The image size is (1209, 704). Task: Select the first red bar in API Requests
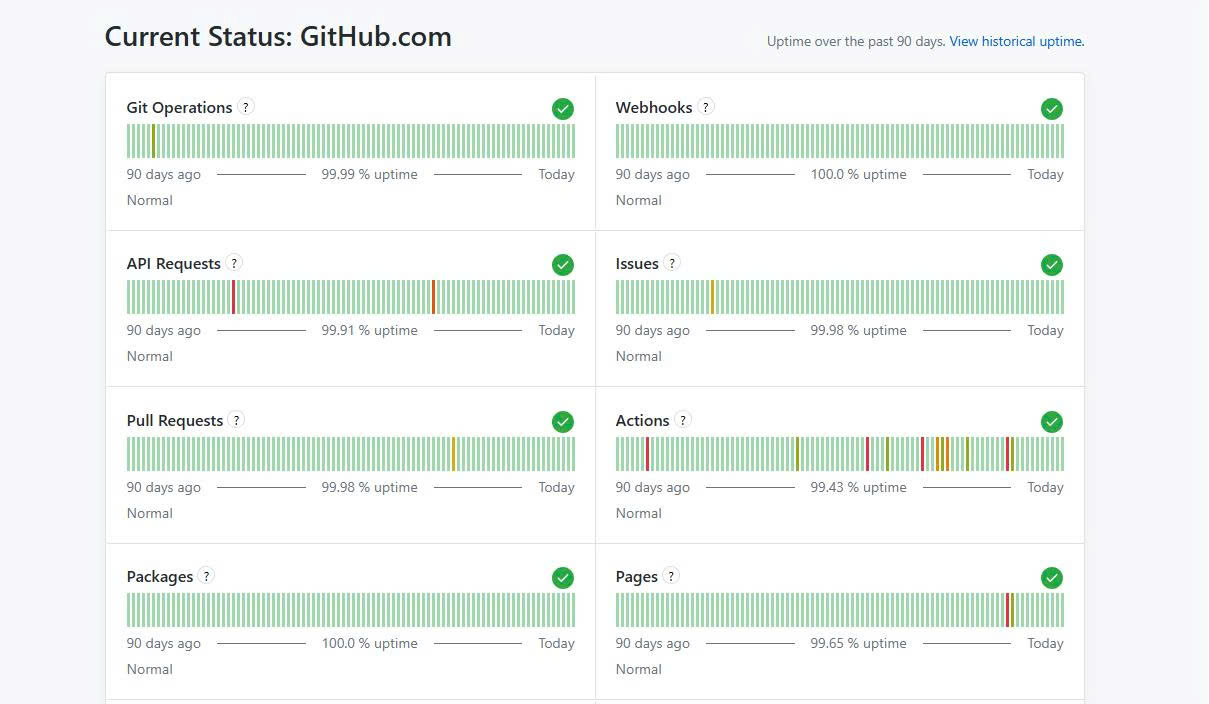coord(233,297)
